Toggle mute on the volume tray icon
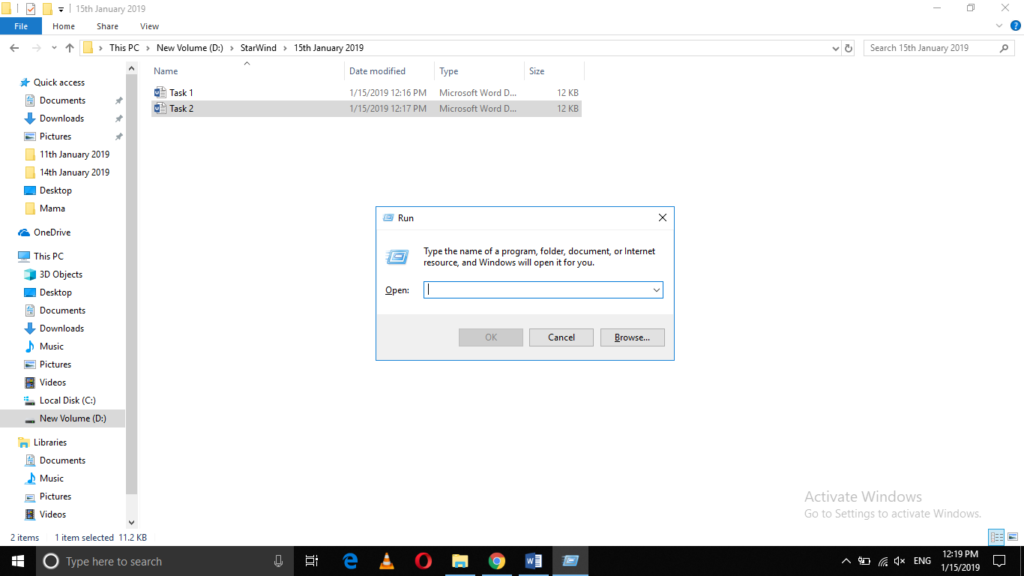Screen dimensions: 1024x576 899,561
